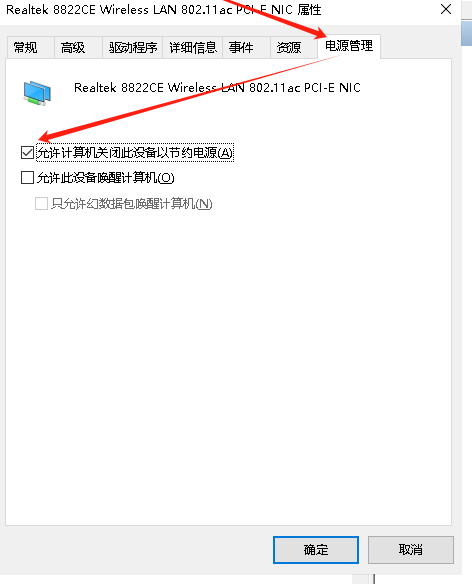Image resolution: width=472 pixels, height=584 pixels.
Task: Click the 允许此设备唤醒计算机(O) label text
Action: pyautogui.click(x=105, y=178)
